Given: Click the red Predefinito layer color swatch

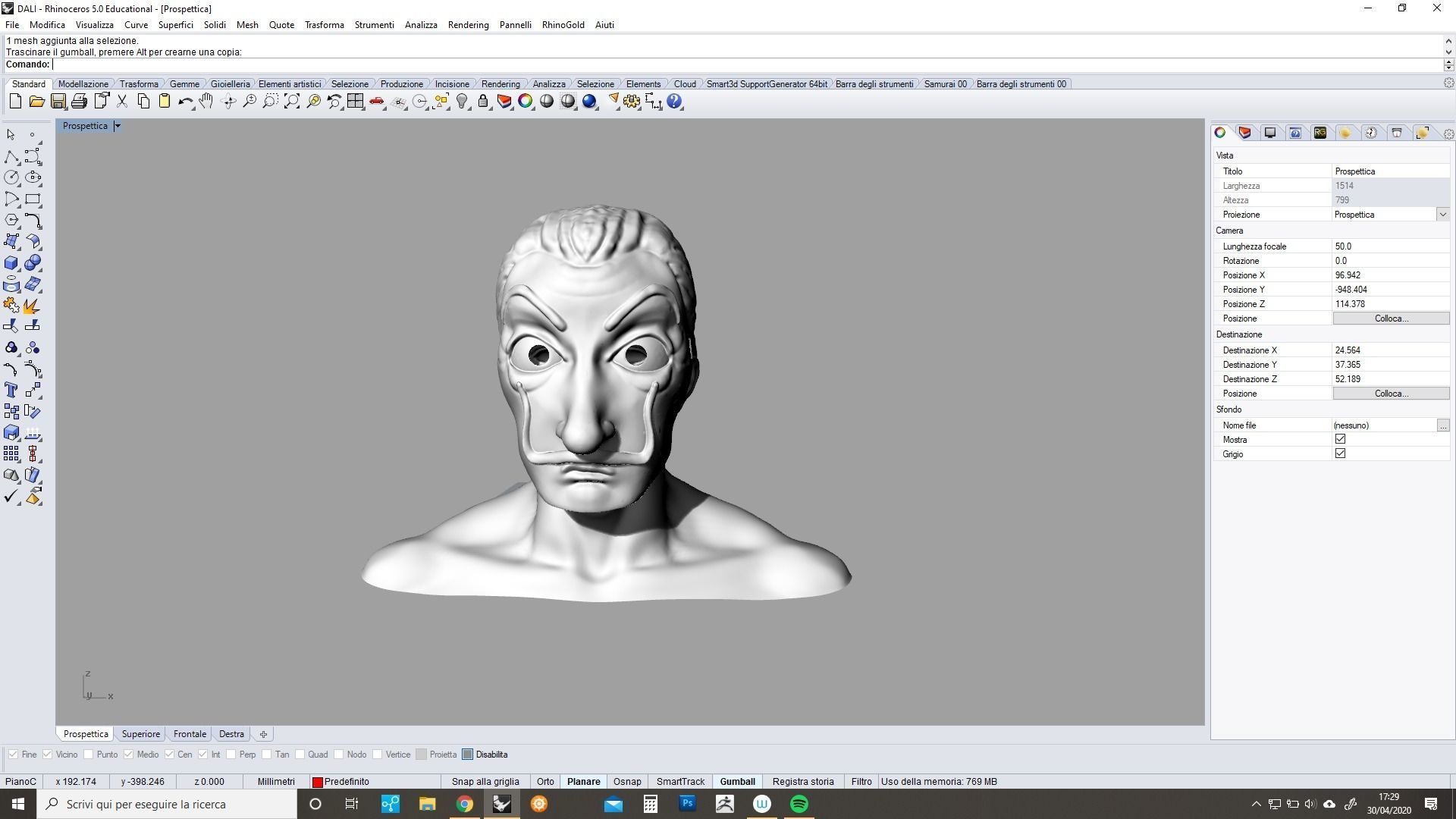Looking at the screenshot, I should tap(318, 782).
